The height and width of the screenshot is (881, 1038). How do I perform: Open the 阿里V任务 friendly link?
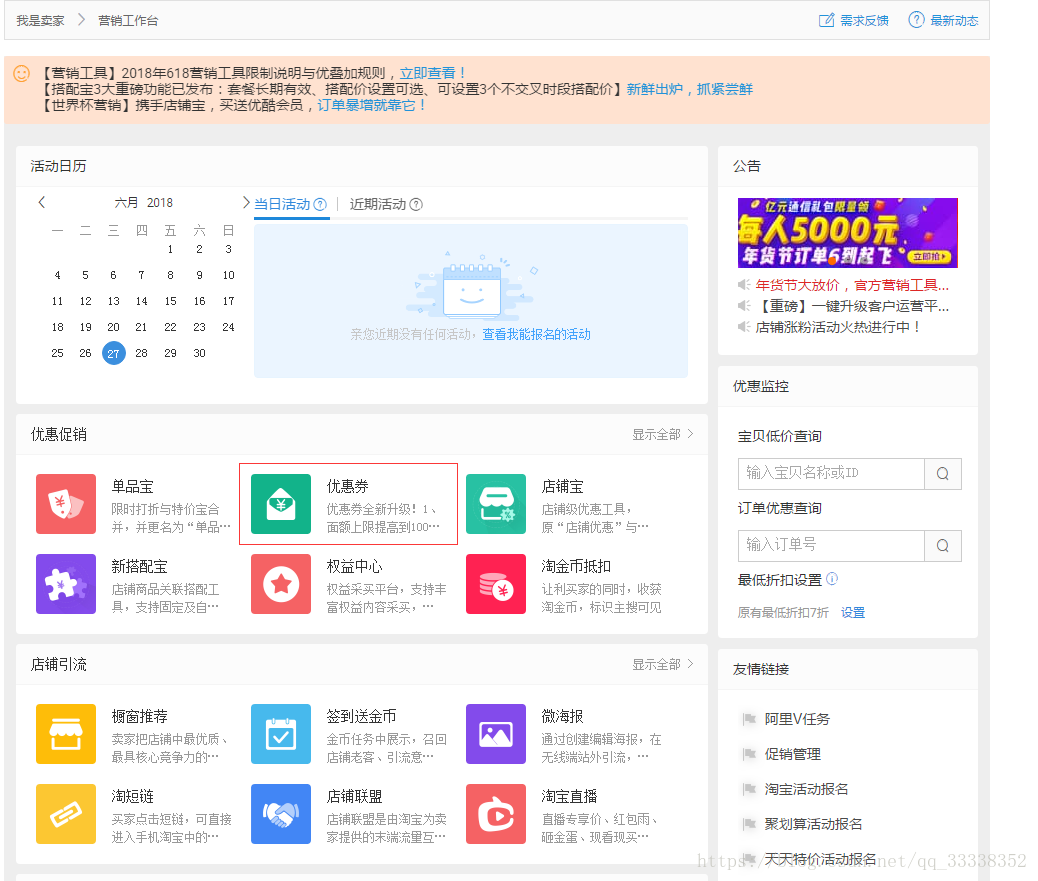tap(797, 719)
